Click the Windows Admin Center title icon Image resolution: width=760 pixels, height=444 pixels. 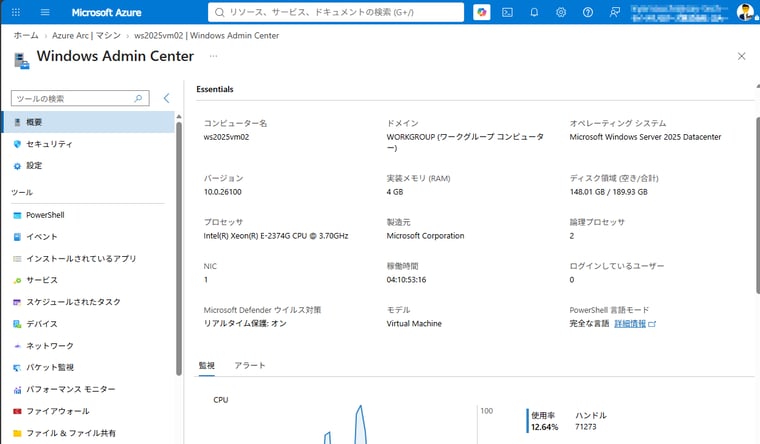[x=21, y=61]
